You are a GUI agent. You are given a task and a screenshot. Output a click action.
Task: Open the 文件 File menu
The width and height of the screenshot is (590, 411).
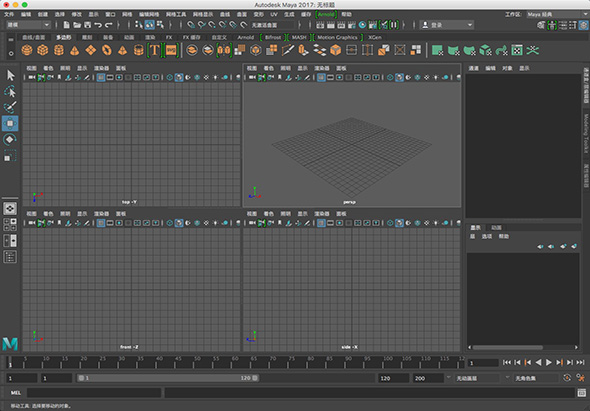9,14
